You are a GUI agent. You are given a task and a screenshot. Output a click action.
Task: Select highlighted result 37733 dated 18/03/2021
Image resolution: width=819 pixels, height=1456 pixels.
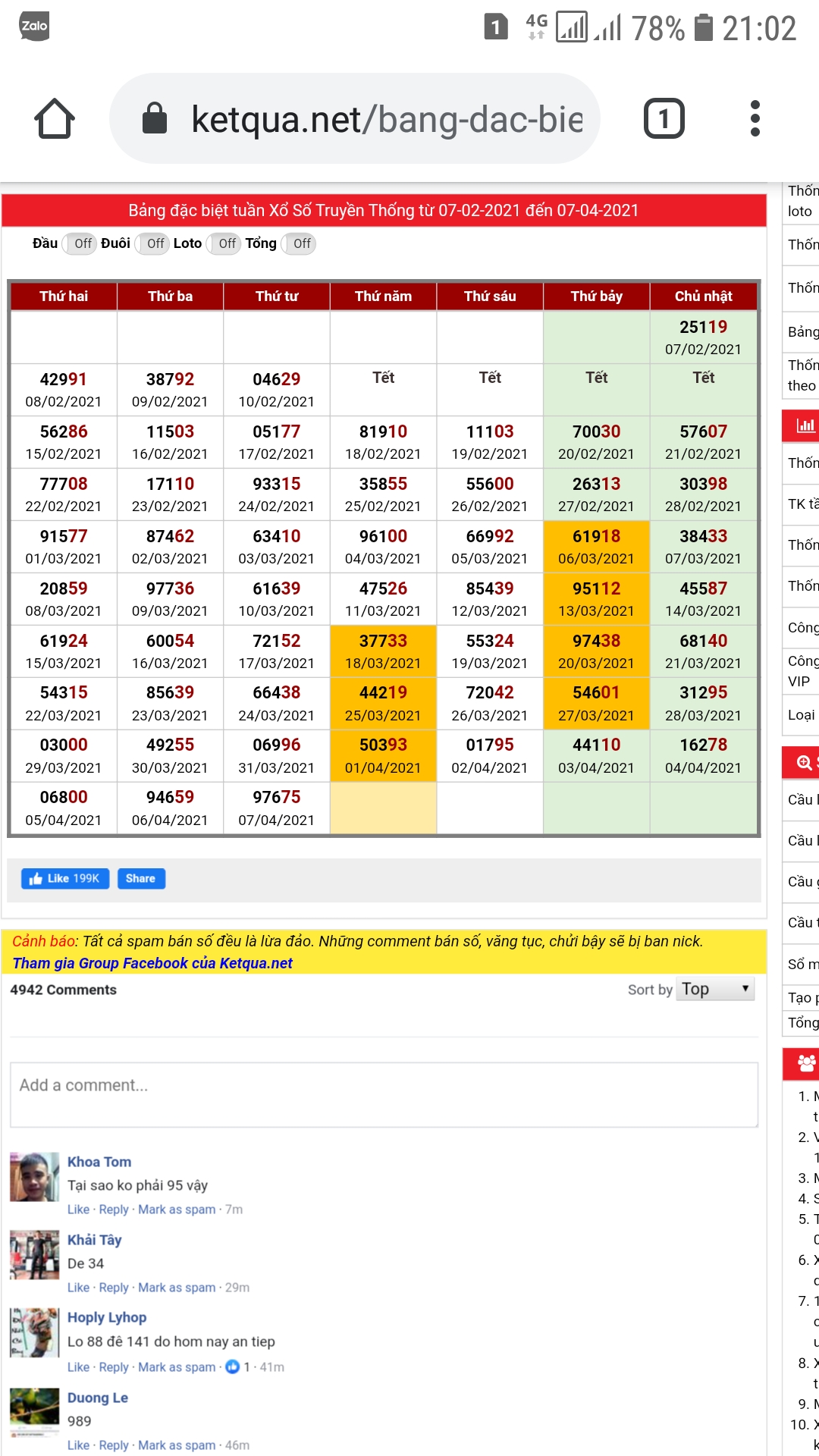[x=383, y=651]
